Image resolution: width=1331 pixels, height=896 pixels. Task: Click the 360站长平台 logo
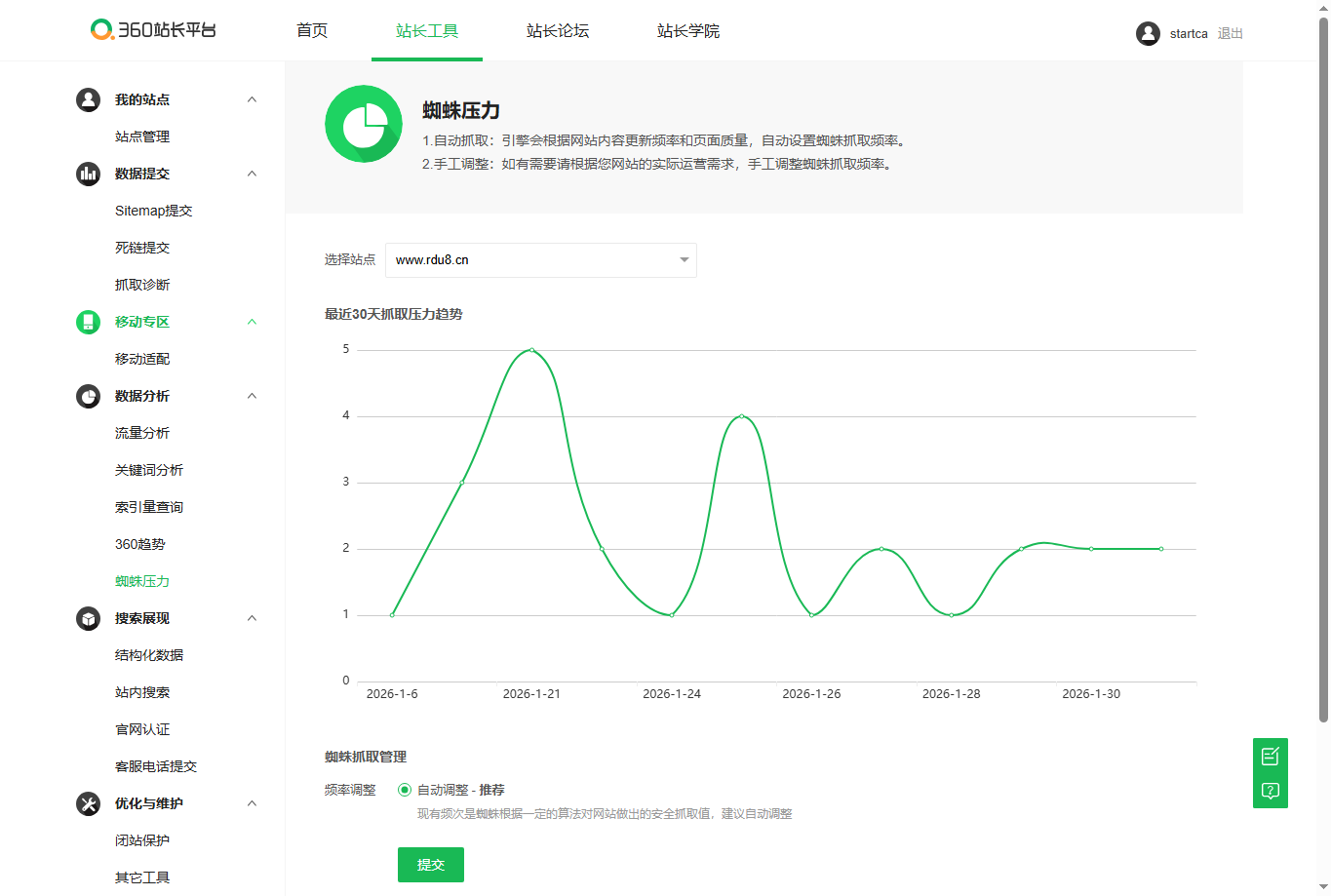coord(153,30)
